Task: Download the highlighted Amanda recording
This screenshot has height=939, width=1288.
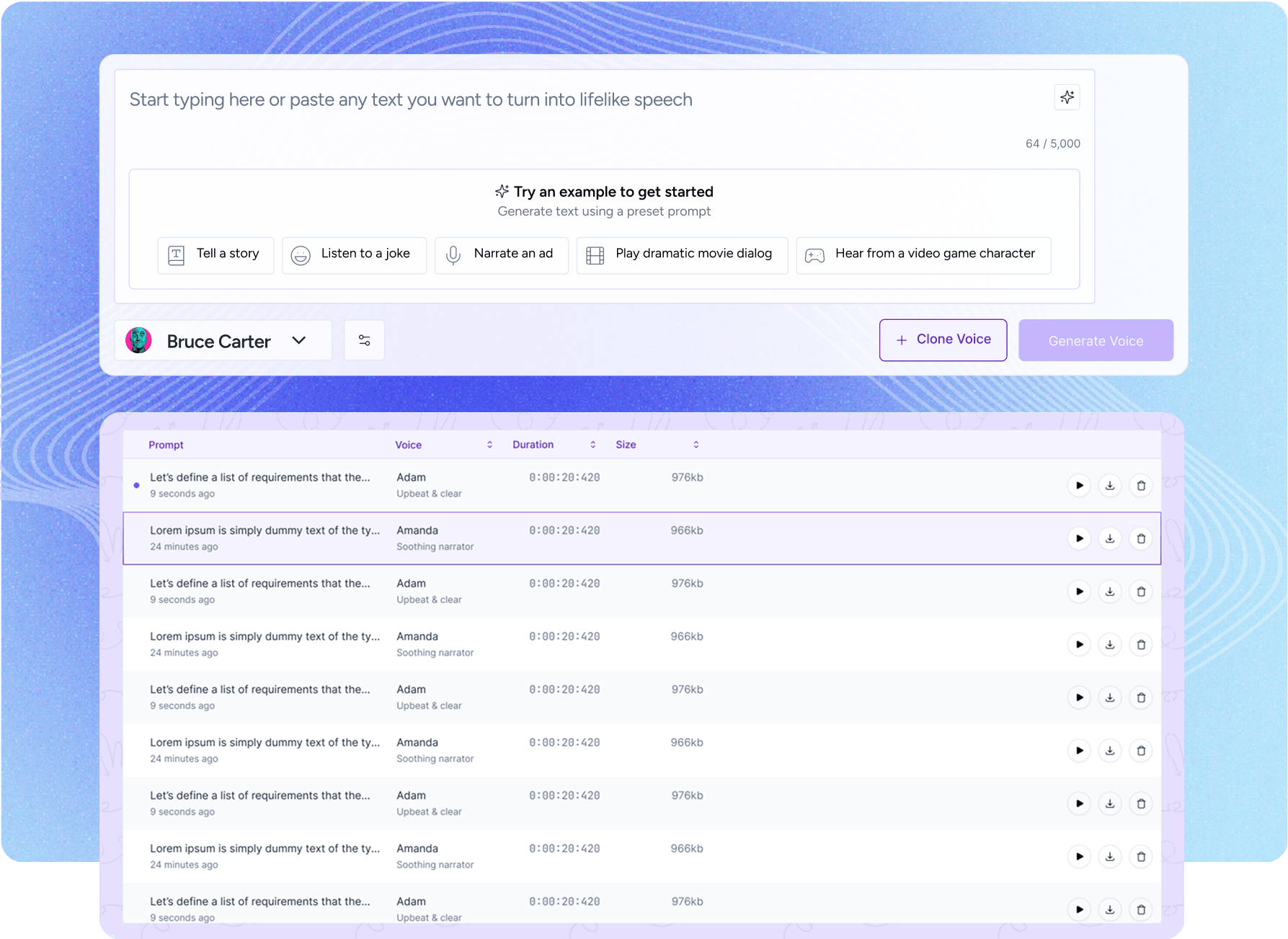Action: click(x=1110, y=538)
